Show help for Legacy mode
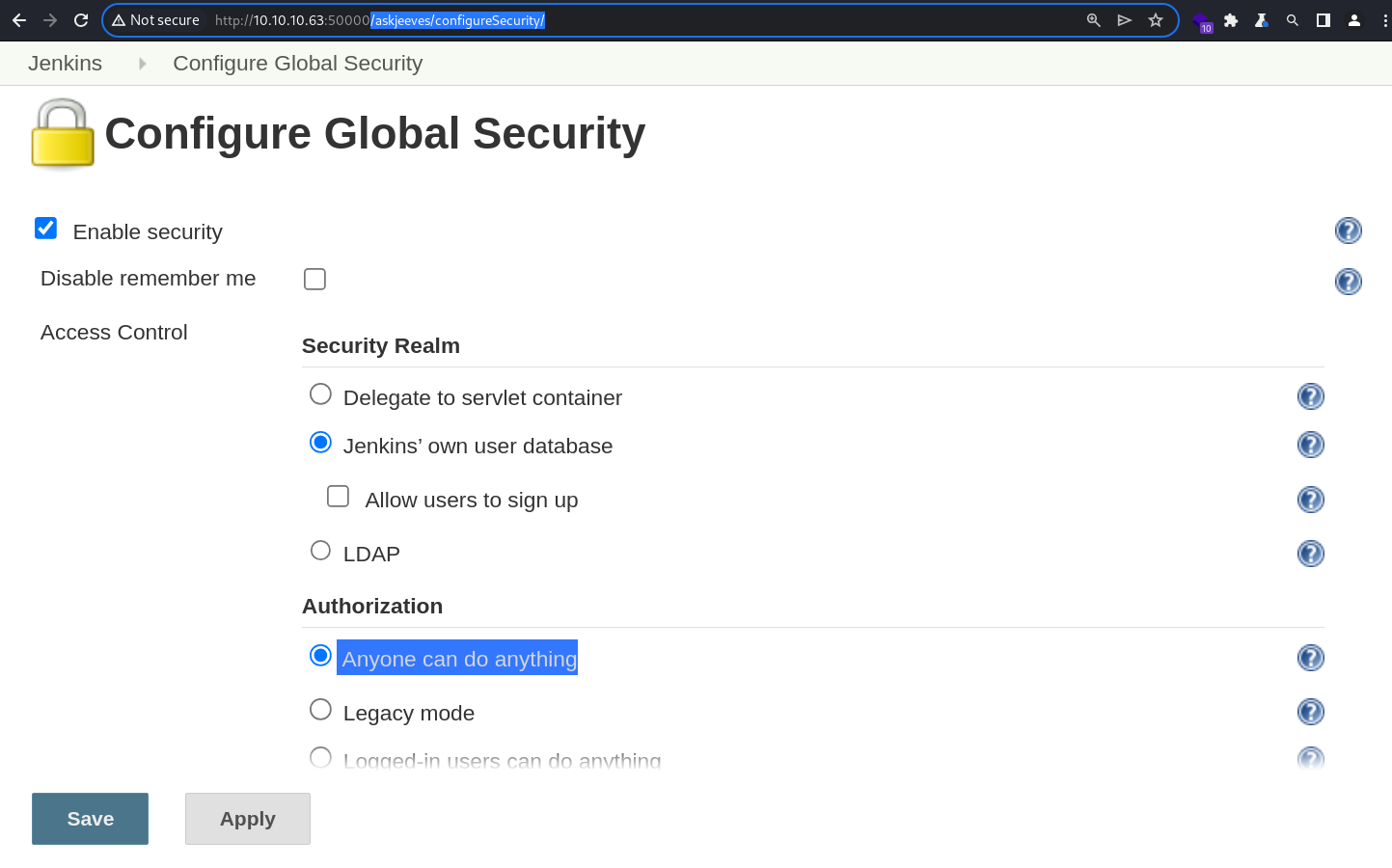Viewport: 1392px width, 868px height. [1310, 712]
